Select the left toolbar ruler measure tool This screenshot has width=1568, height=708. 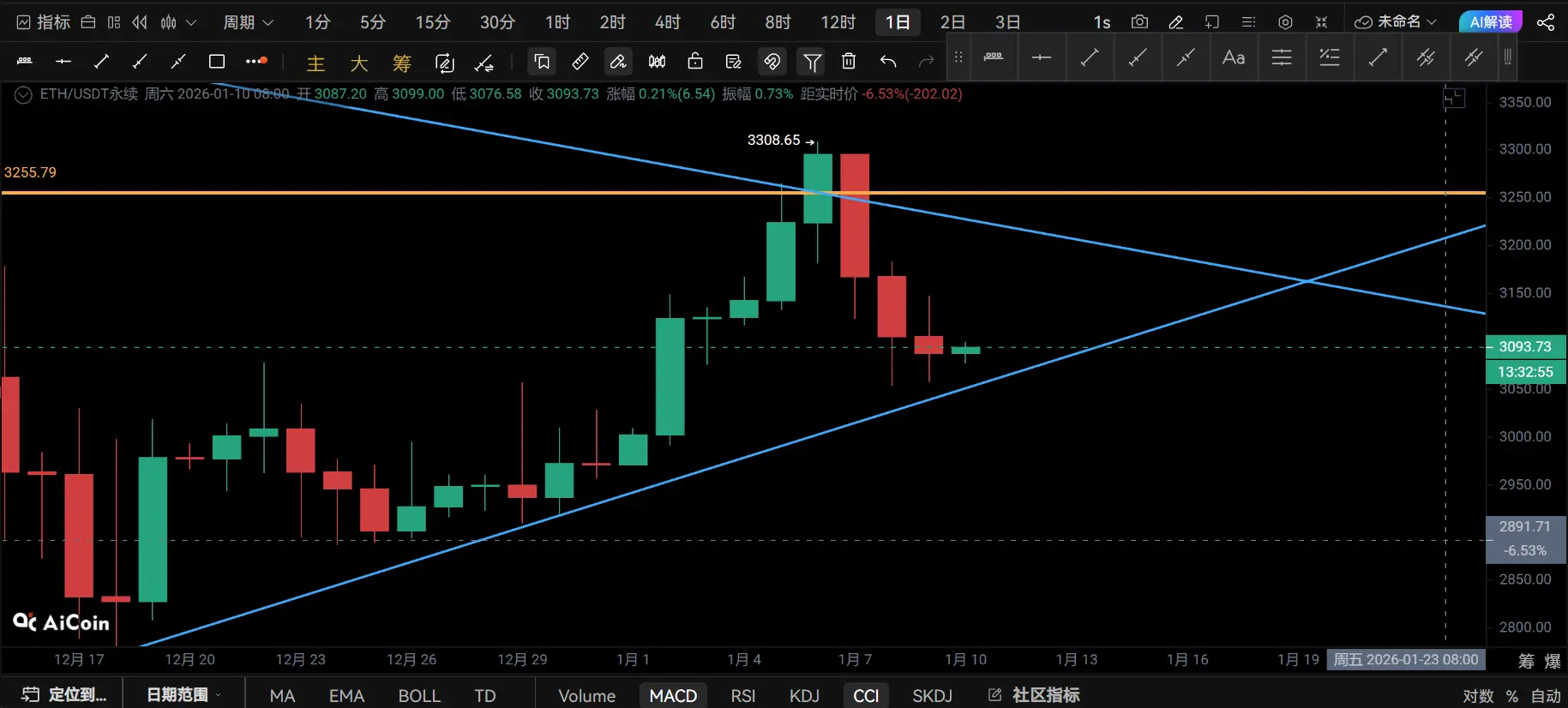[x=25, y=62]
